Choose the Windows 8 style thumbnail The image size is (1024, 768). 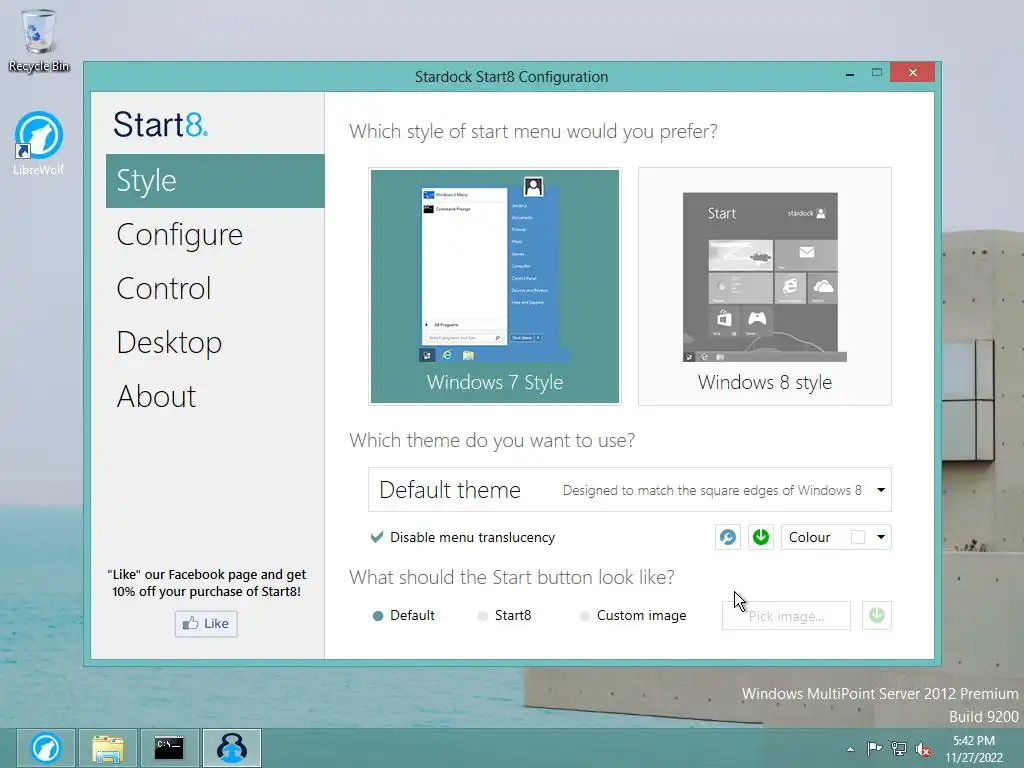point(765,286)
